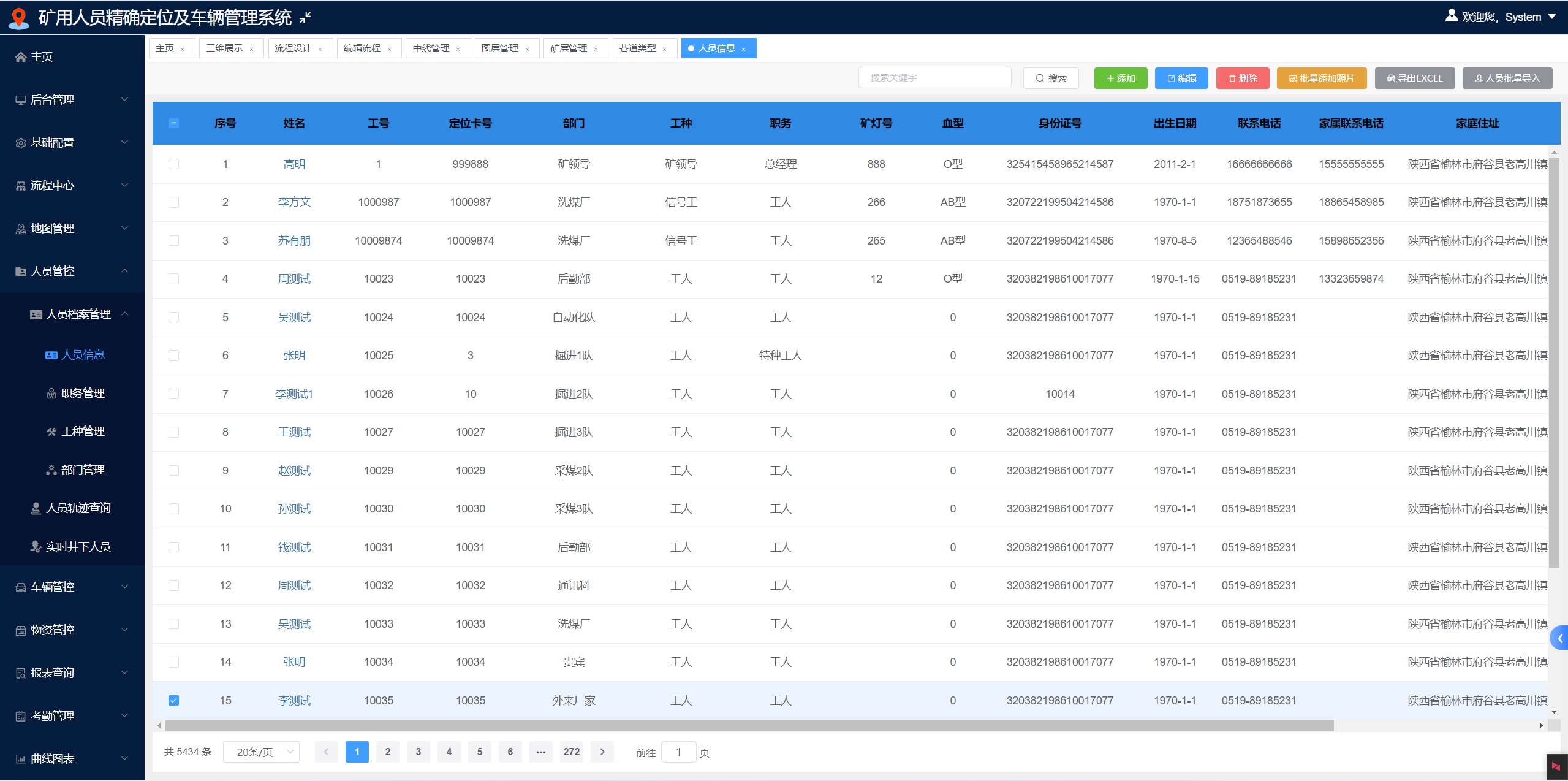Viewport: 1568px width, 781px height.
Task: Open the 主页 home sidebar icon
Action: pos(21,57)
